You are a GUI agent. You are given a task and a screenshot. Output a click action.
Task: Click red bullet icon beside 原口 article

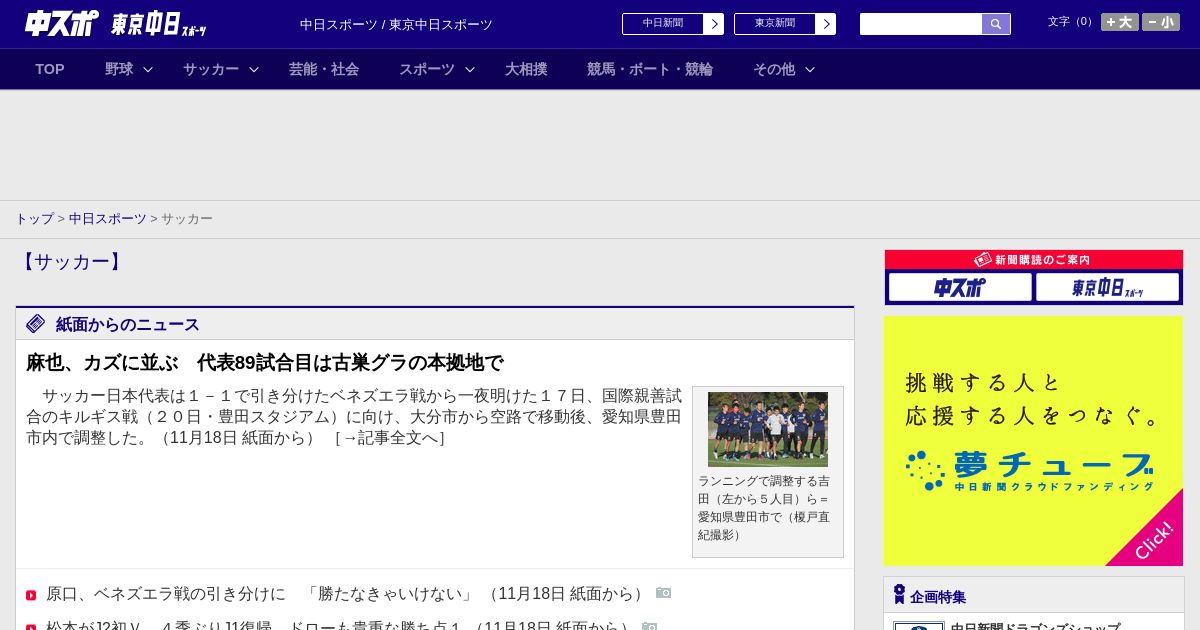[x=31, y=595]
